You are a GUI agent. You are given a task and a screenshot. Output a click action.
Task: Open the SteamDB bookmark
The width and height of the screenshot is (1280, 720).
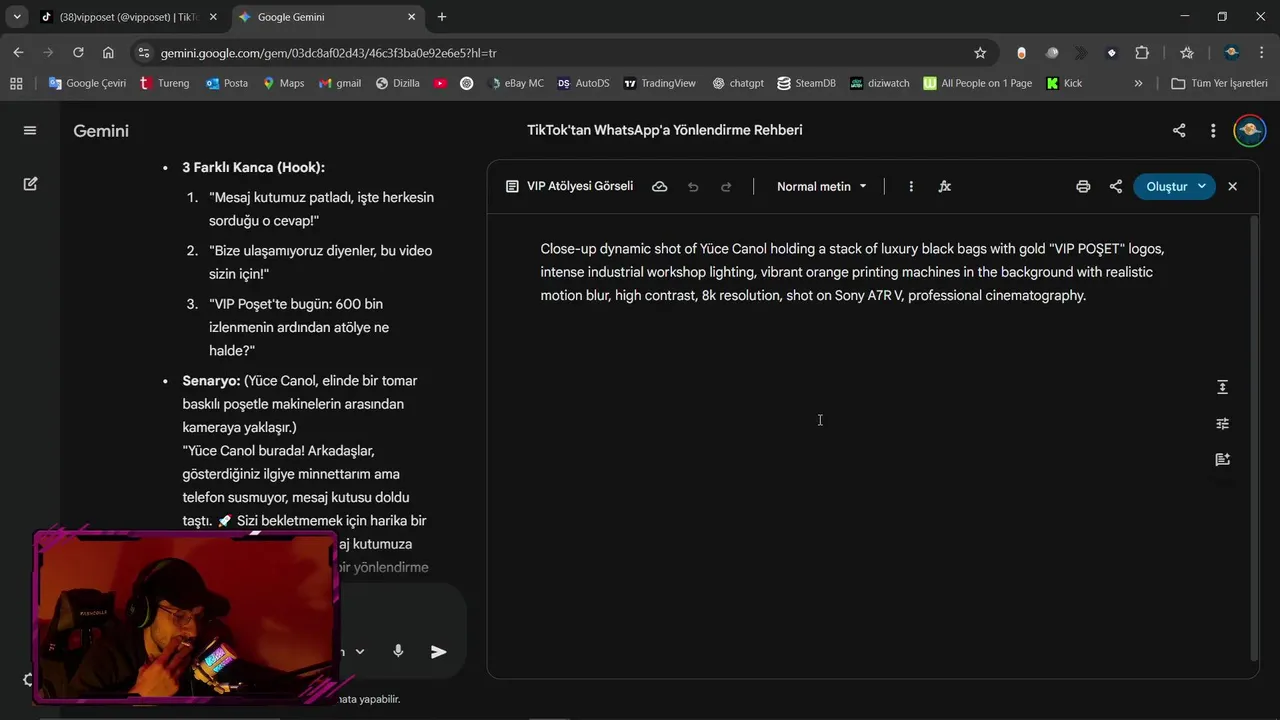(x=806, y=83)
